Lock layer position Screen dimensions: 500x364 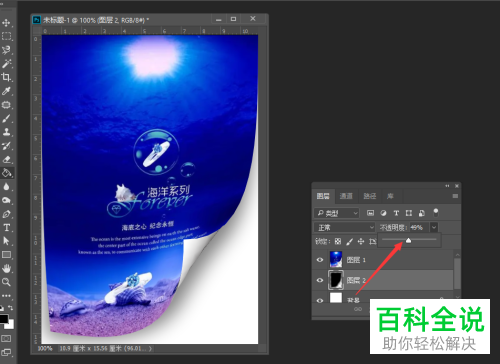pos(361,241)
